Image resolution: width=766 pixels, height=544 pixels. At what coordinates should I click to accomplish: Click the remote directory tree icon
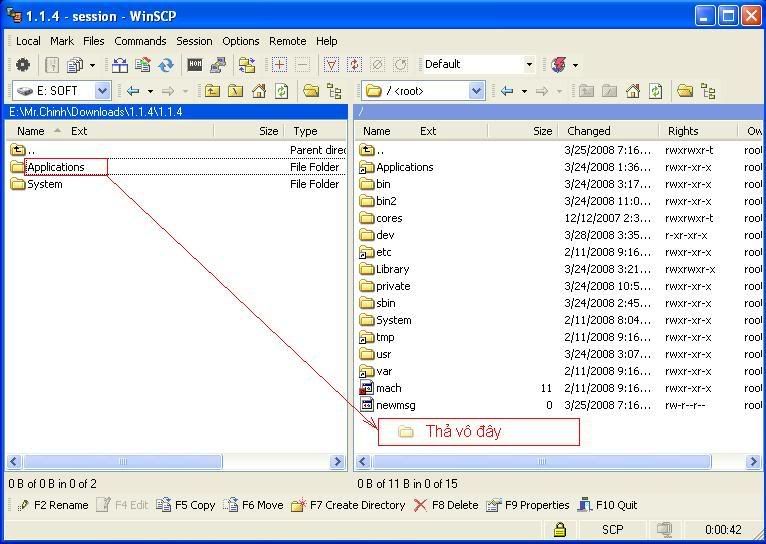tap(708, 91)
